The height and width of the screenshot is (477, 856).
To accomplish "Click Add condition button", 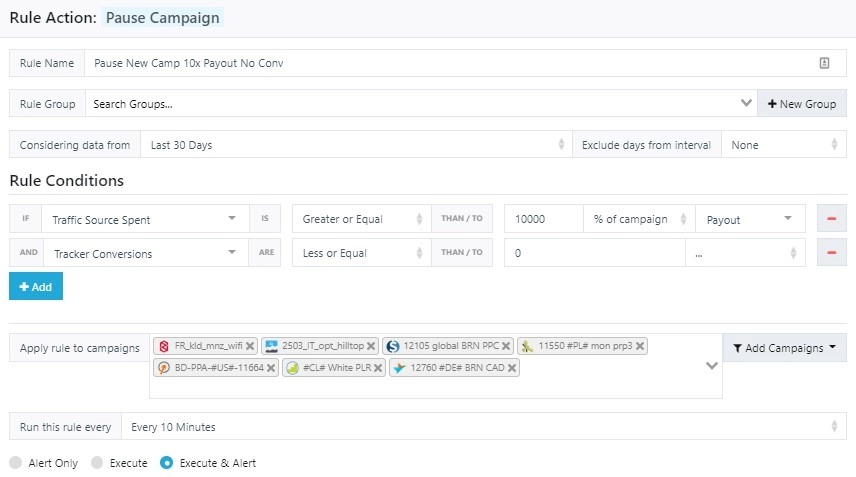I will (x=36, y=287).
